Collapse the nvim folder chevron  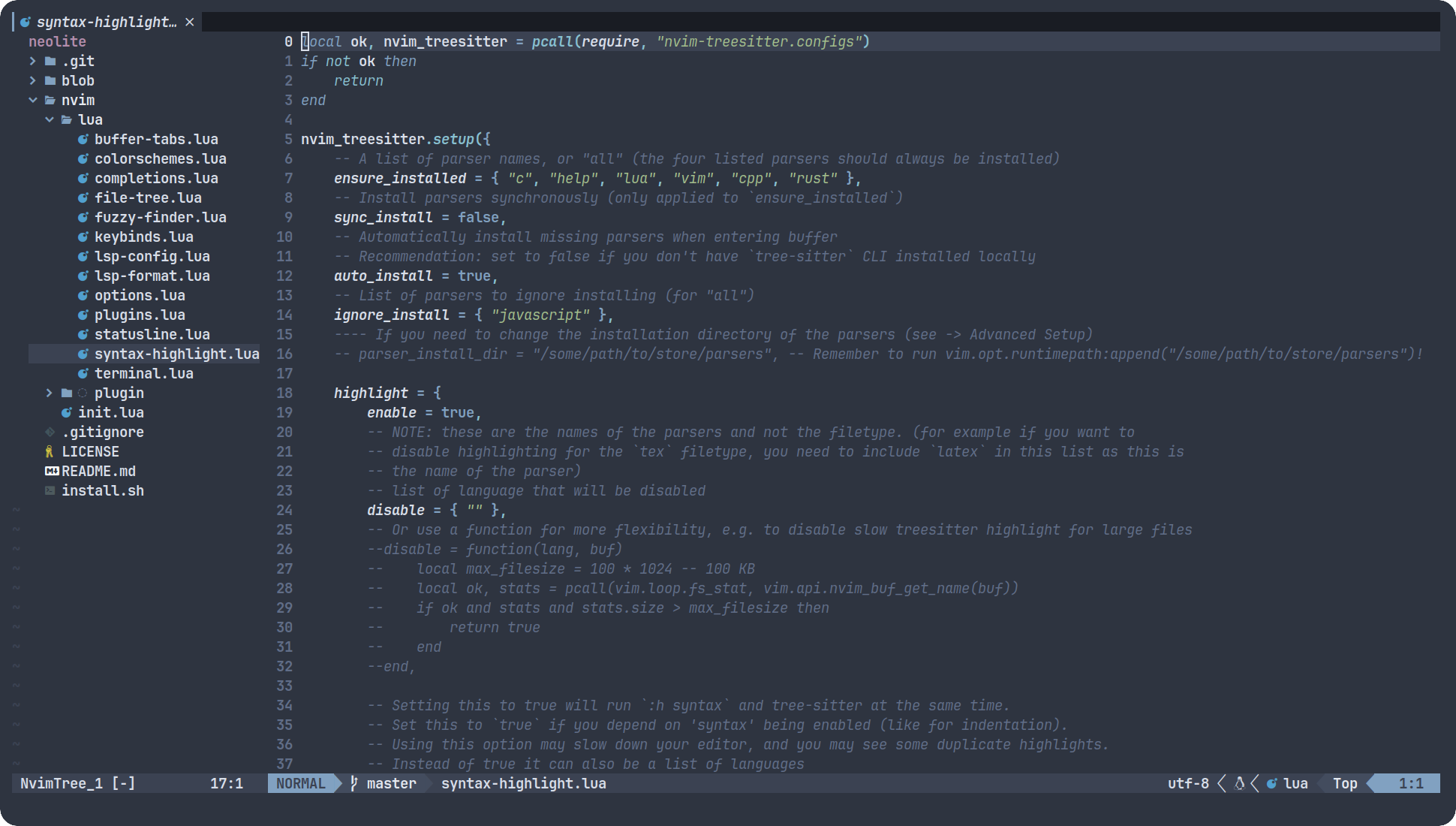pos(32,100)
